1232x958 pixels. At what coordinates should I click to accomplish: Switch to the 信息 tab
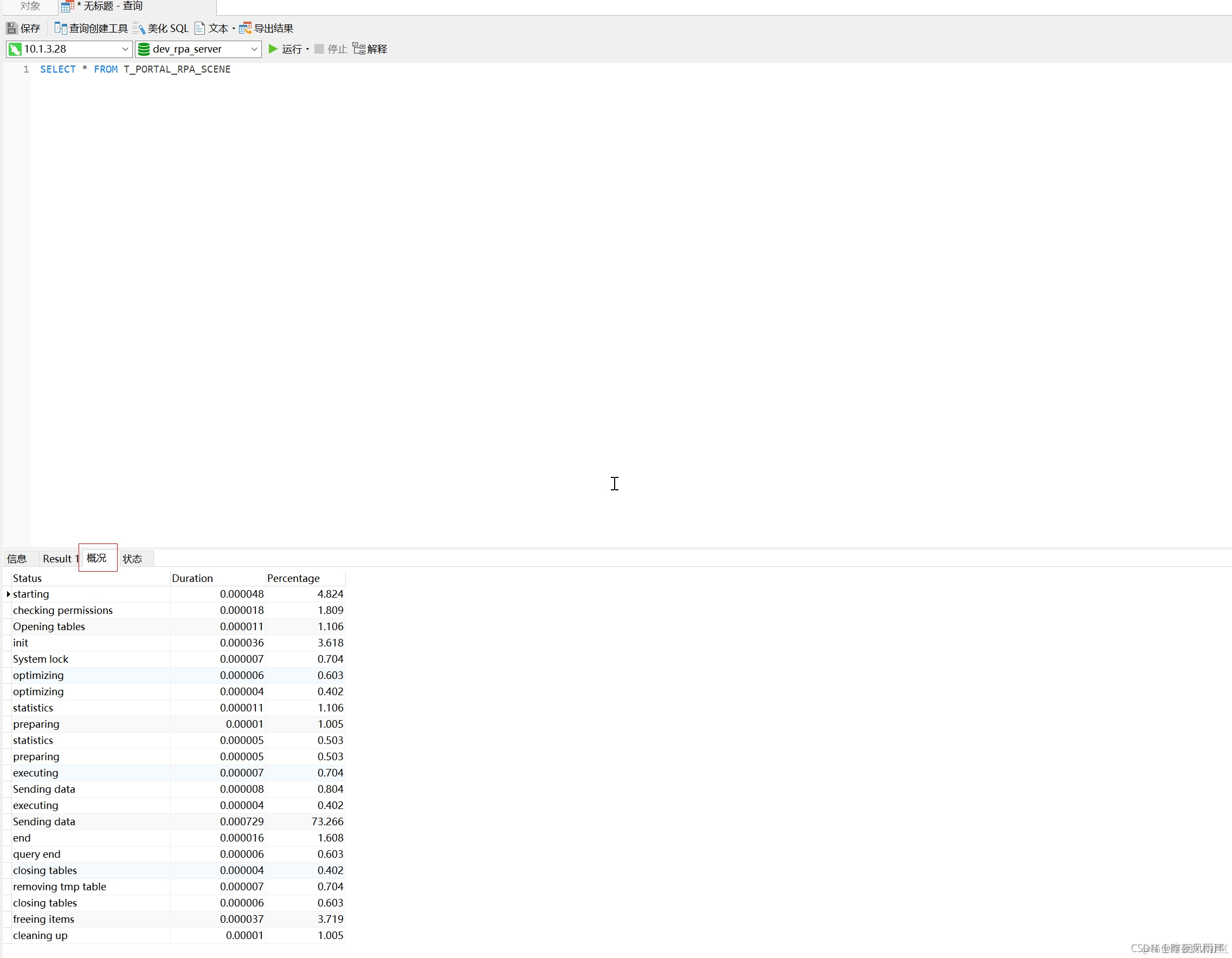[x=17, y=559]
